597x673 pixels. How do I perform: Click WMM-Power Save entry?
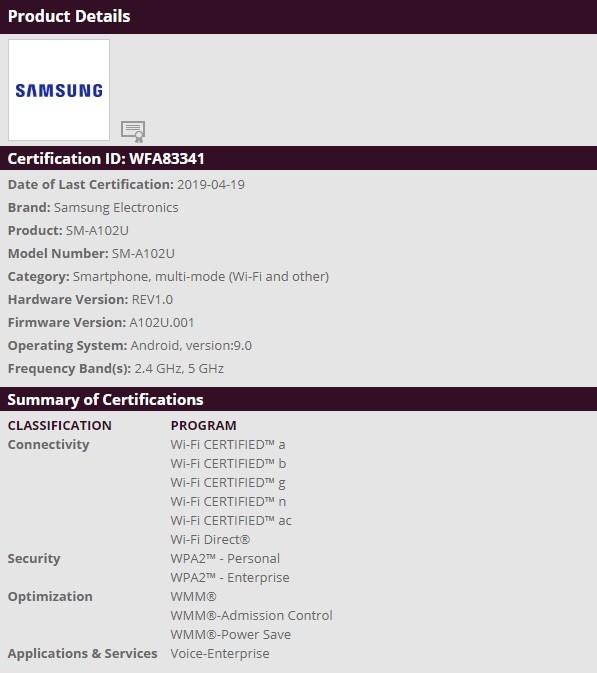[x=231, y=634]
